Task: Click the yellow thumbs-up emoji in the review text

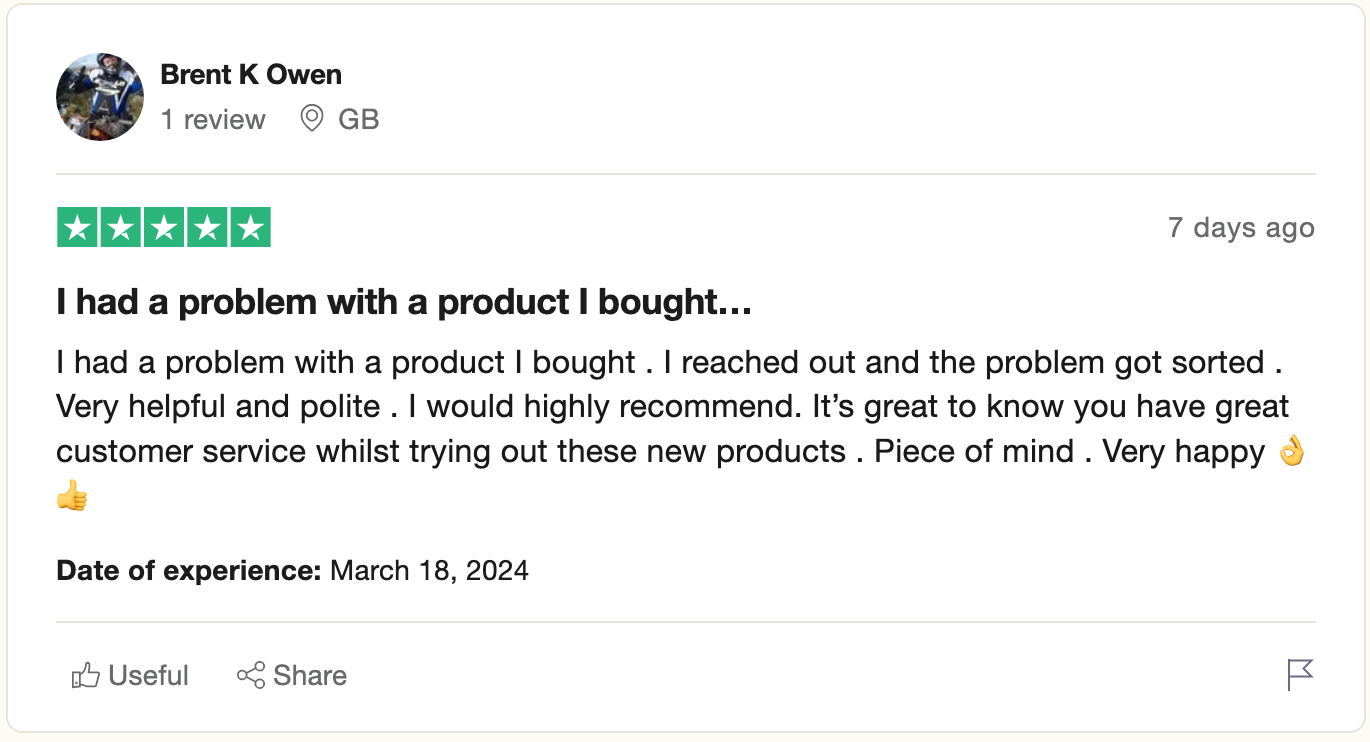Action: coord(72,496)
